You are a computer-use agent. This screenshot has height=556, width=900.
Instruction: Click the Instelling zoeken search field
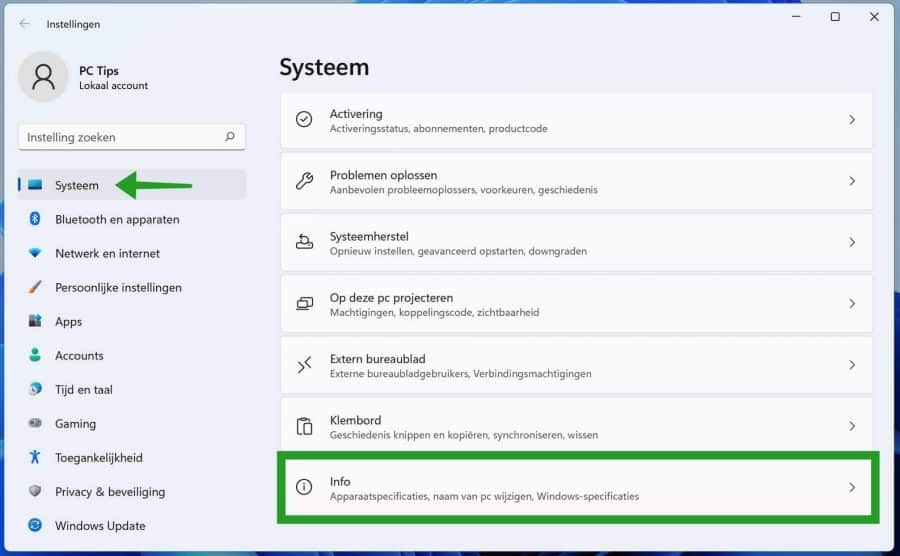click(x=131, y=137)
